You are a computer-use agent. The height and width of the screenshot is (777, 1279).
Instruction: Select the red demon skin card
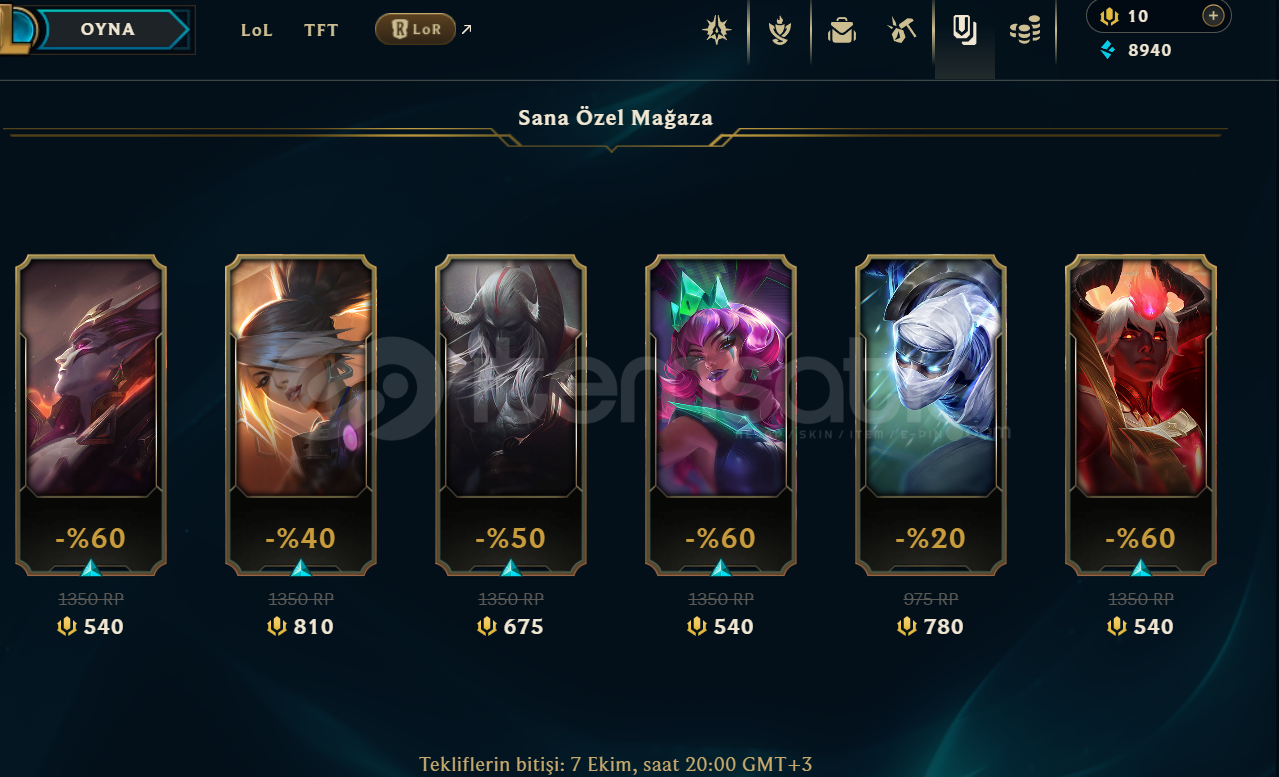(x=1141, y=415)
